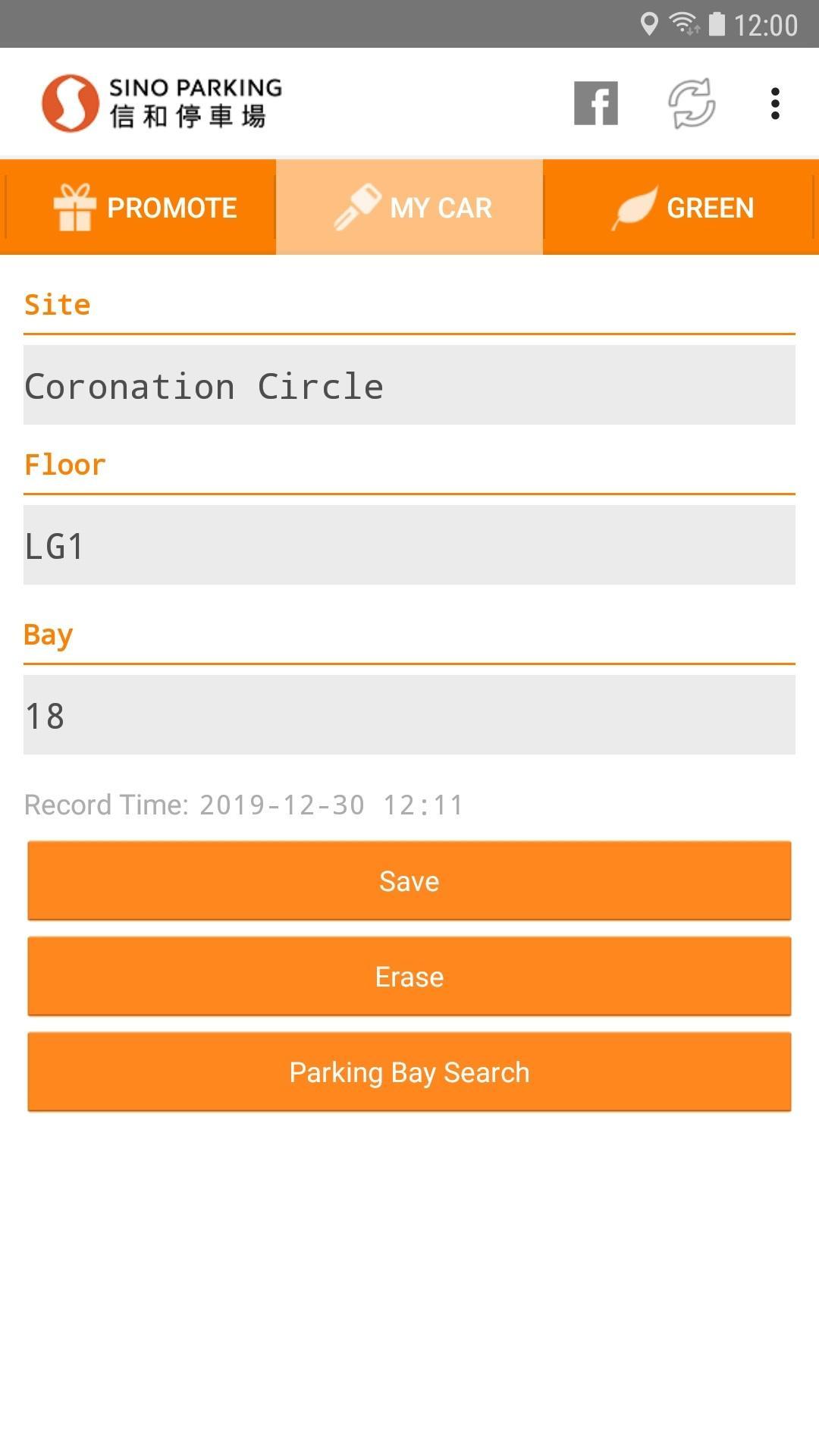This screenshot has height=1456, width=819.
Task: Tap the Facebook icon in header
Action: click(595, 103)
